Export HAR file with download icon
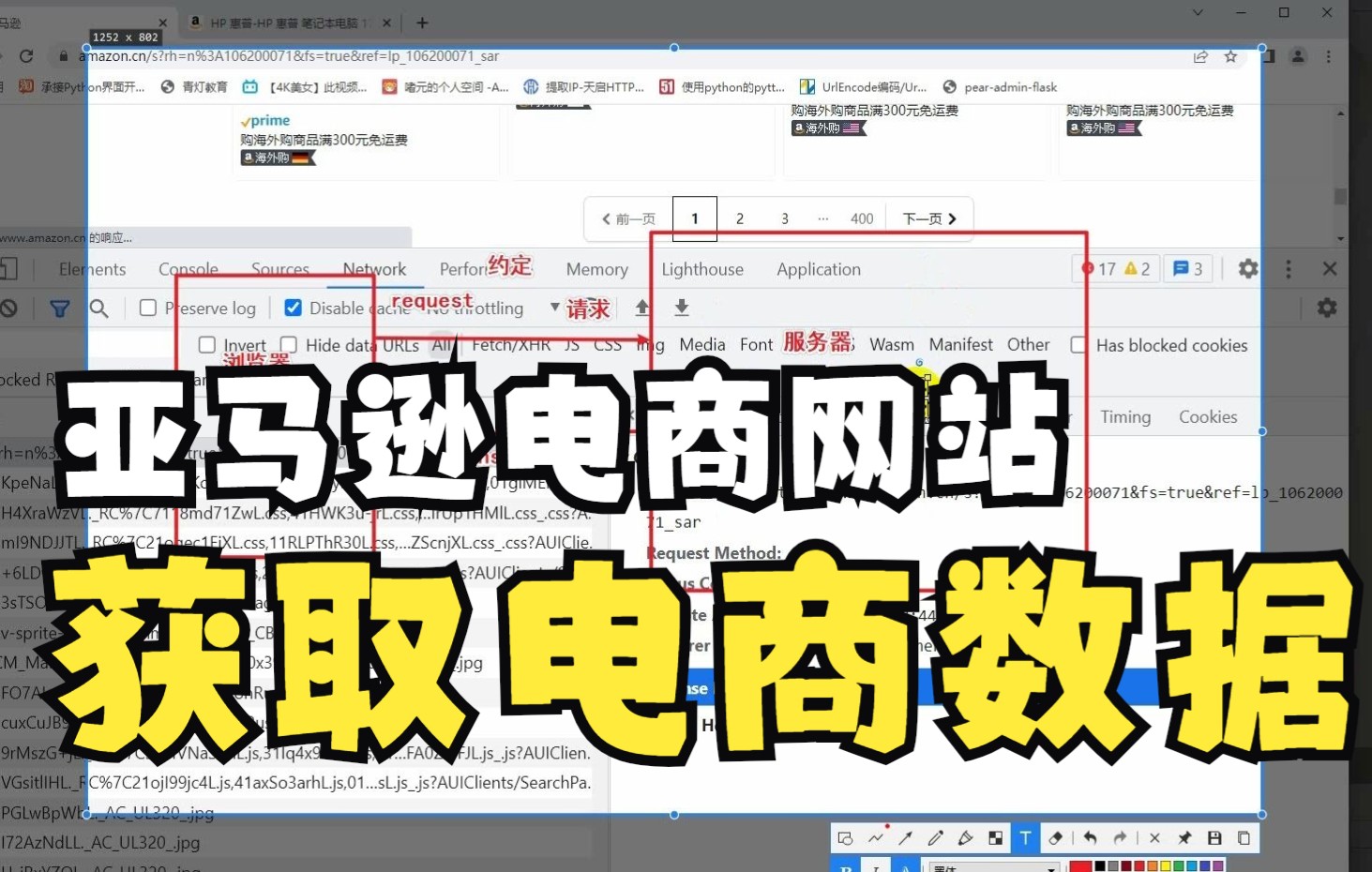Viewport: 1372px width, 872px height. (682, 308)
